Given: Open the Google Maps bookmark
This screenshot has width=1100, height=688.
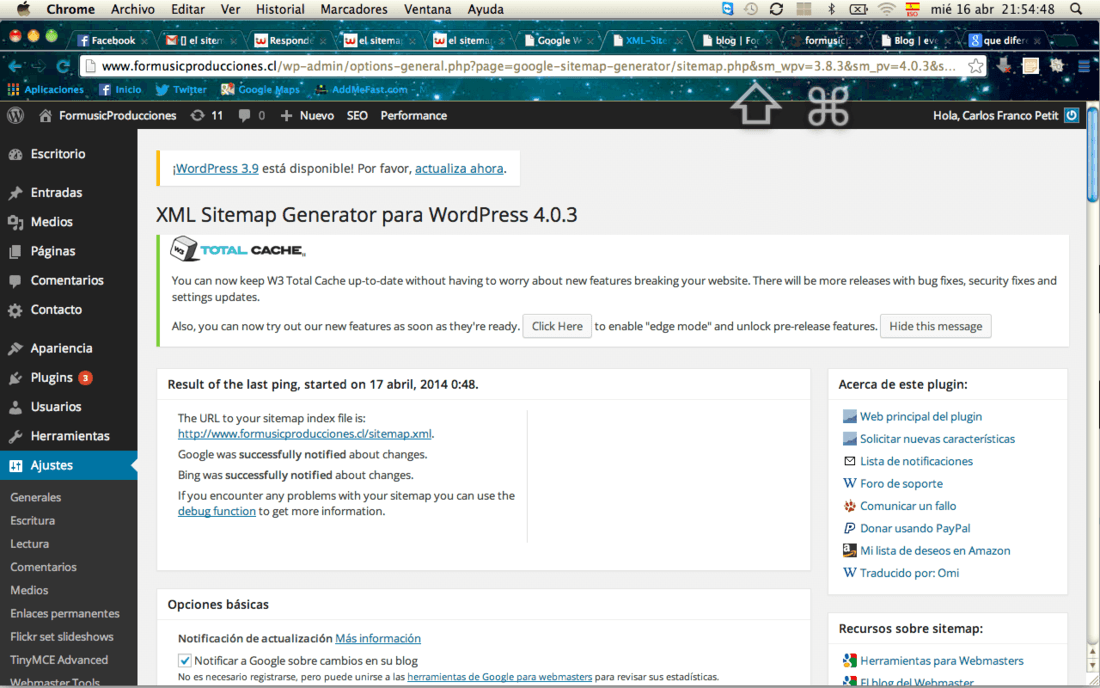Looking at the screenshot, I should pyautogui.click(x=260, y=90).
